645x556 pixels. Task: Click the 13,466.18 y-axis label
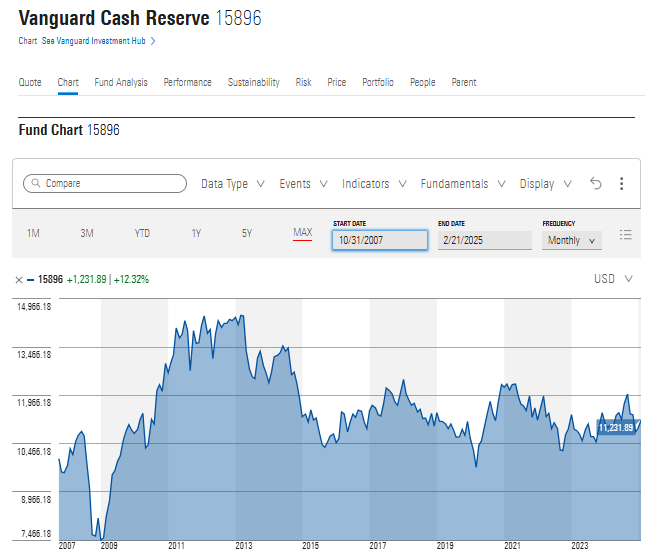(x=34, y=354)
